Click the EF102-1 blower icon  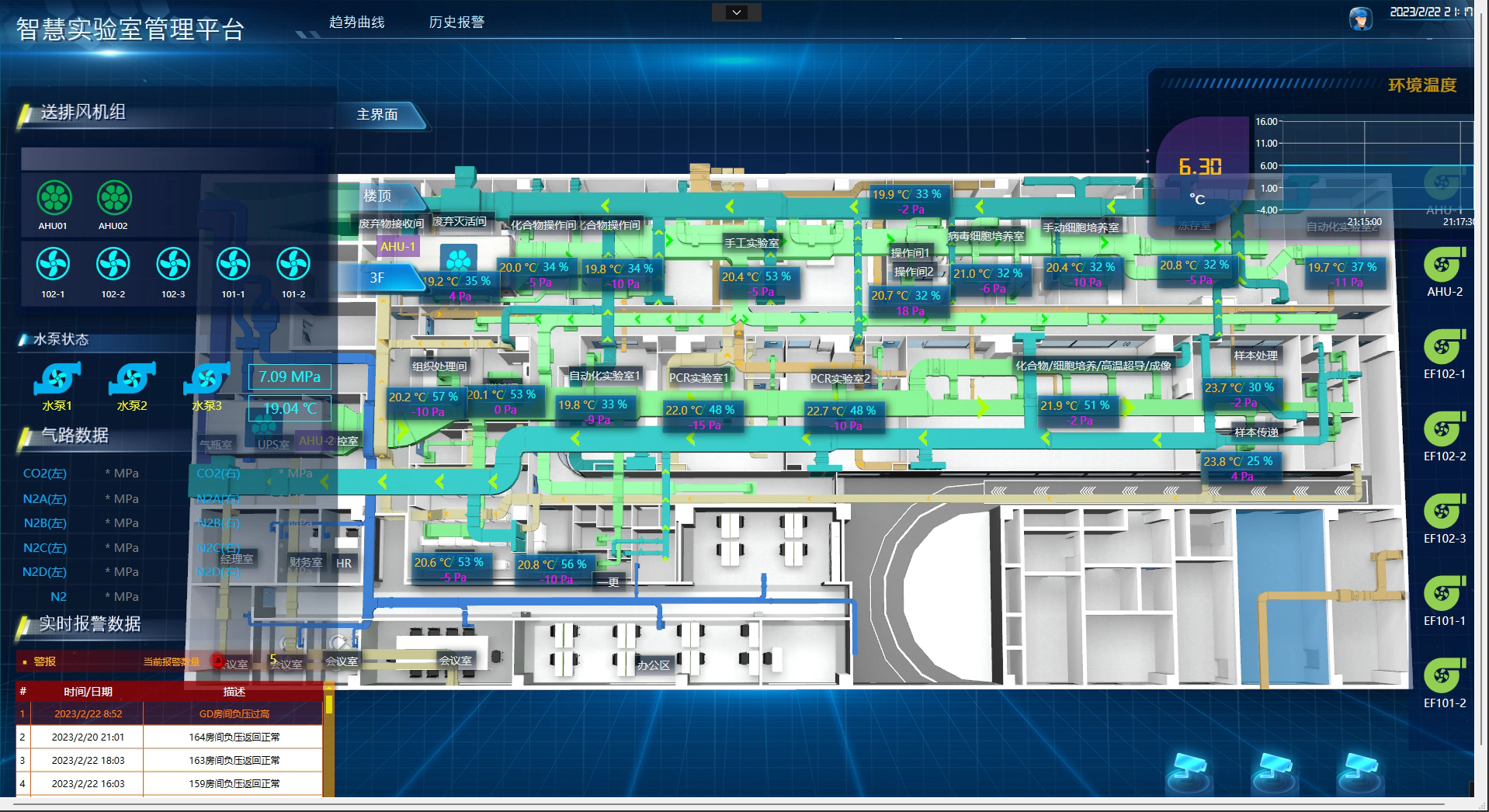[x=1444, y=347]
